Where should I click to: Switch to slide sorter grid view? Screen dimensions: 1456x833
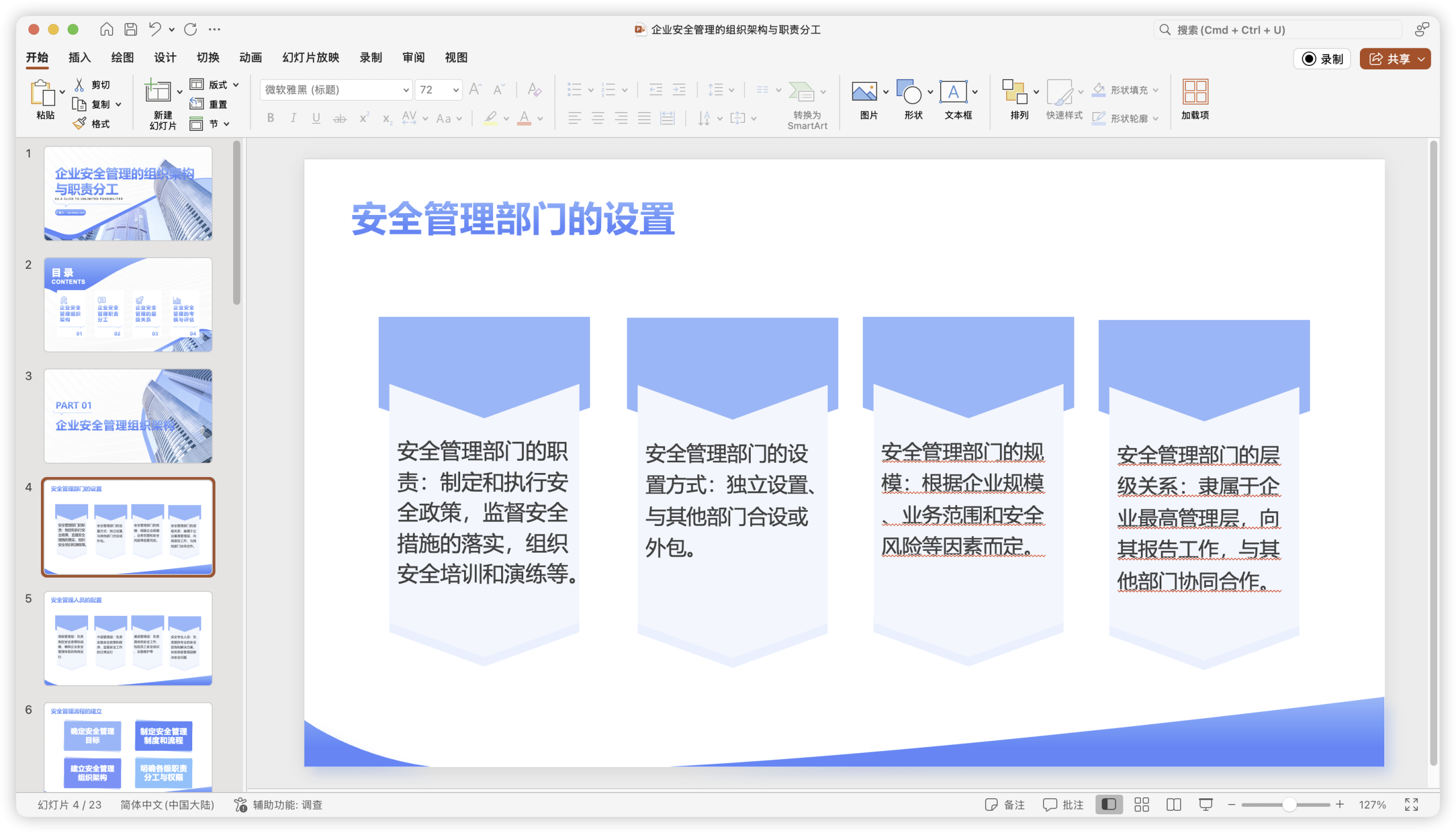tap(1141, 805)
